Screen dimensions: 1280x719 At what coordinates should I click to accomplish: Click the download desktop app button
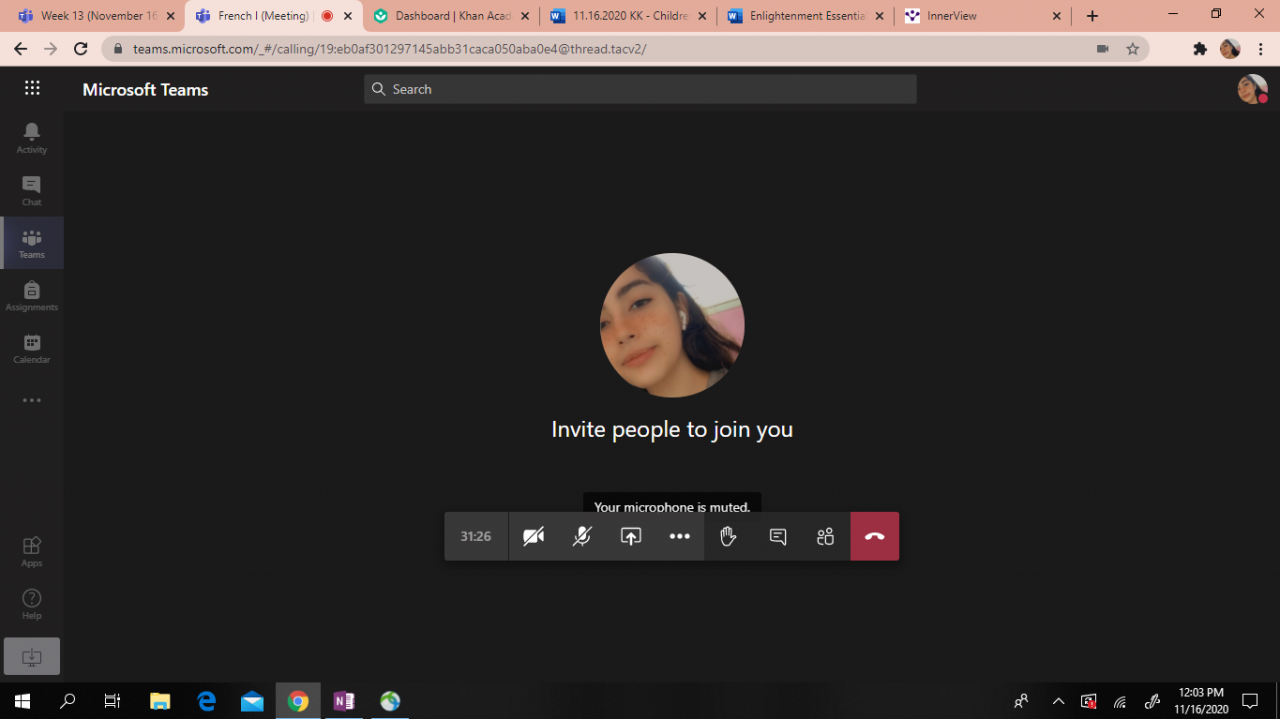pyautogui.click(x=32, y=657)
